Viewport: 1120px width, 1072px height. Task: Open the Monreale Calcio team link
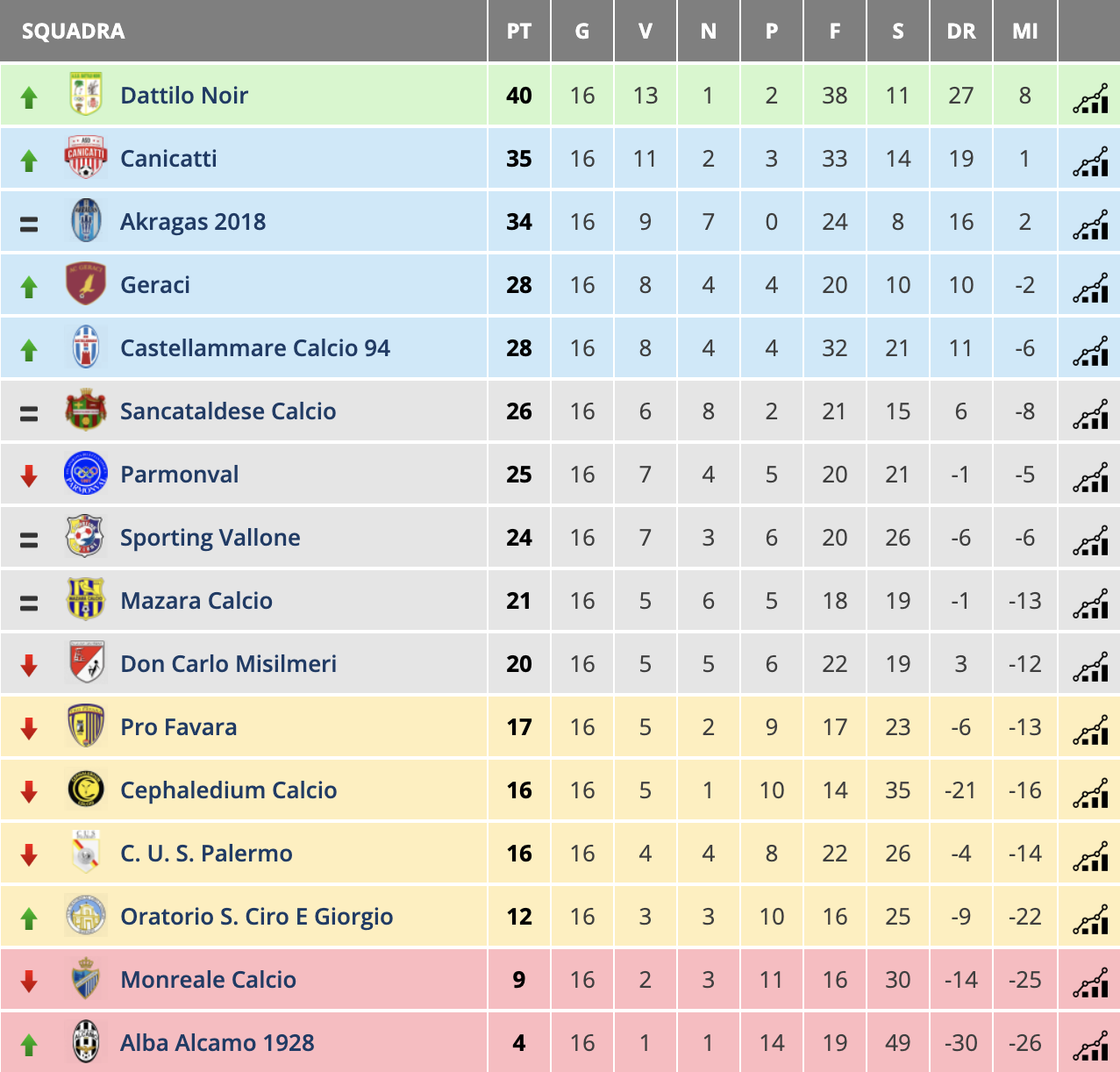click(x=208, y=980)
